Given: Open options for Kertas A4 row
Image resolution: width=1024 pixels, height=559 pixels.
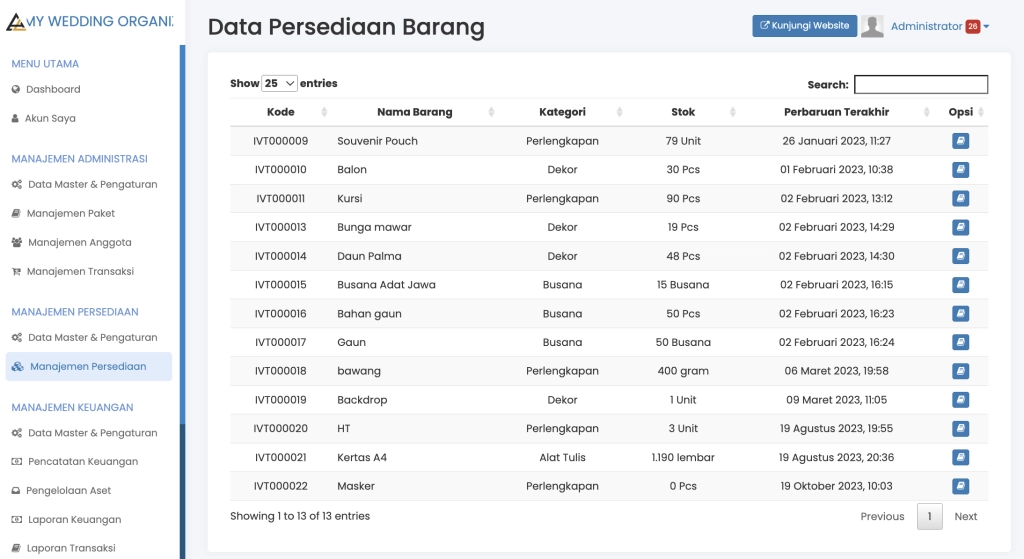Looking at the screenshot, I should point(960,457).
